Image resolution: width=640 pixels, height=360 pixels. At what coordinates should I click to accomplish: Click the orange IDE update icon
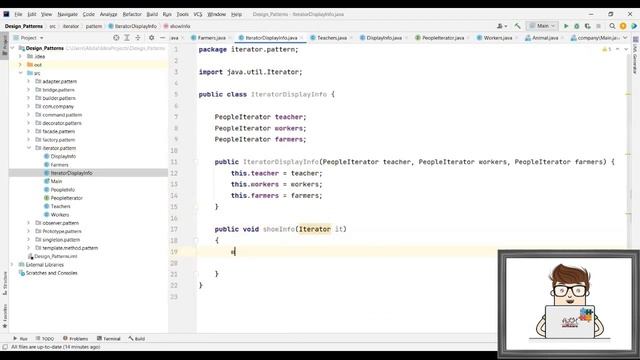(623, 26)
